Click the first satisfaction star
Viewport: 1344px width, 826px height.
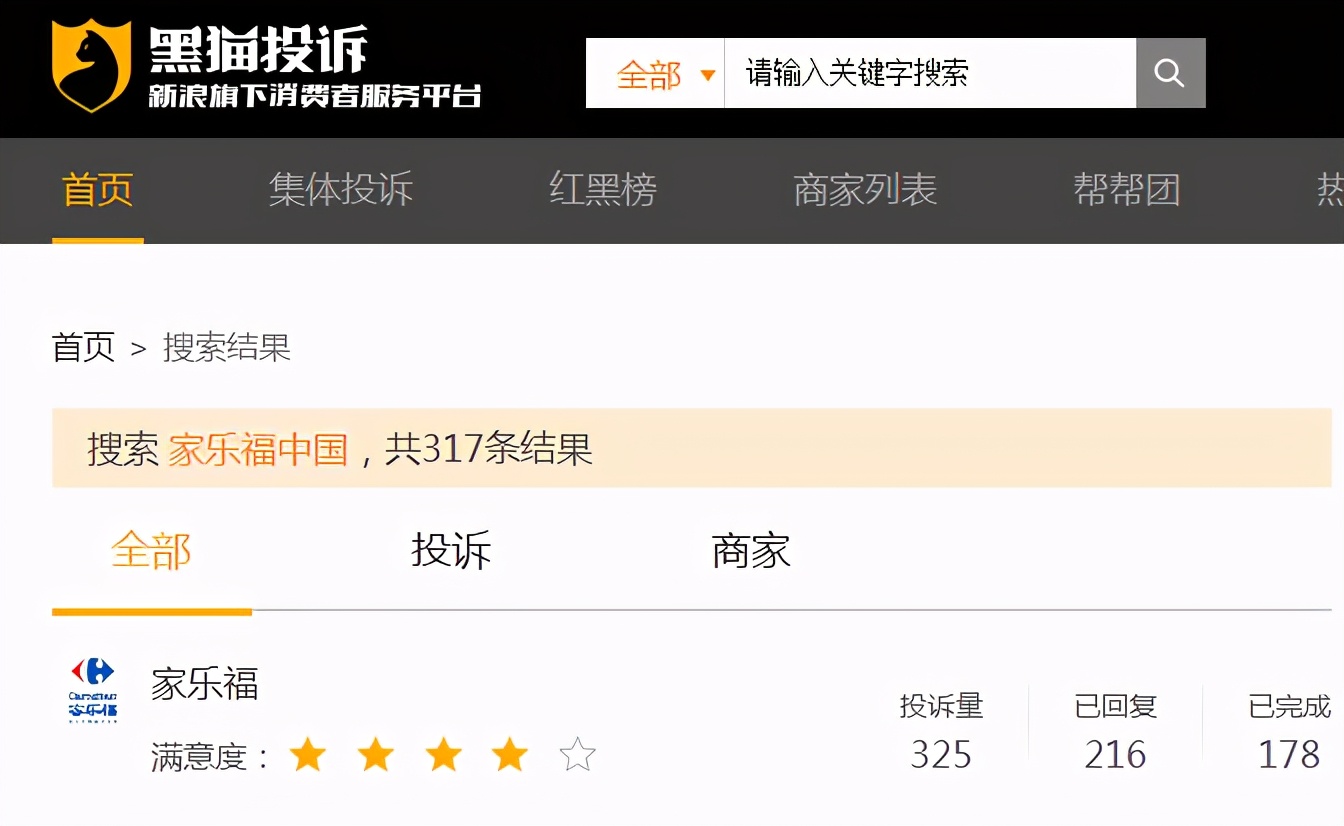308,755
